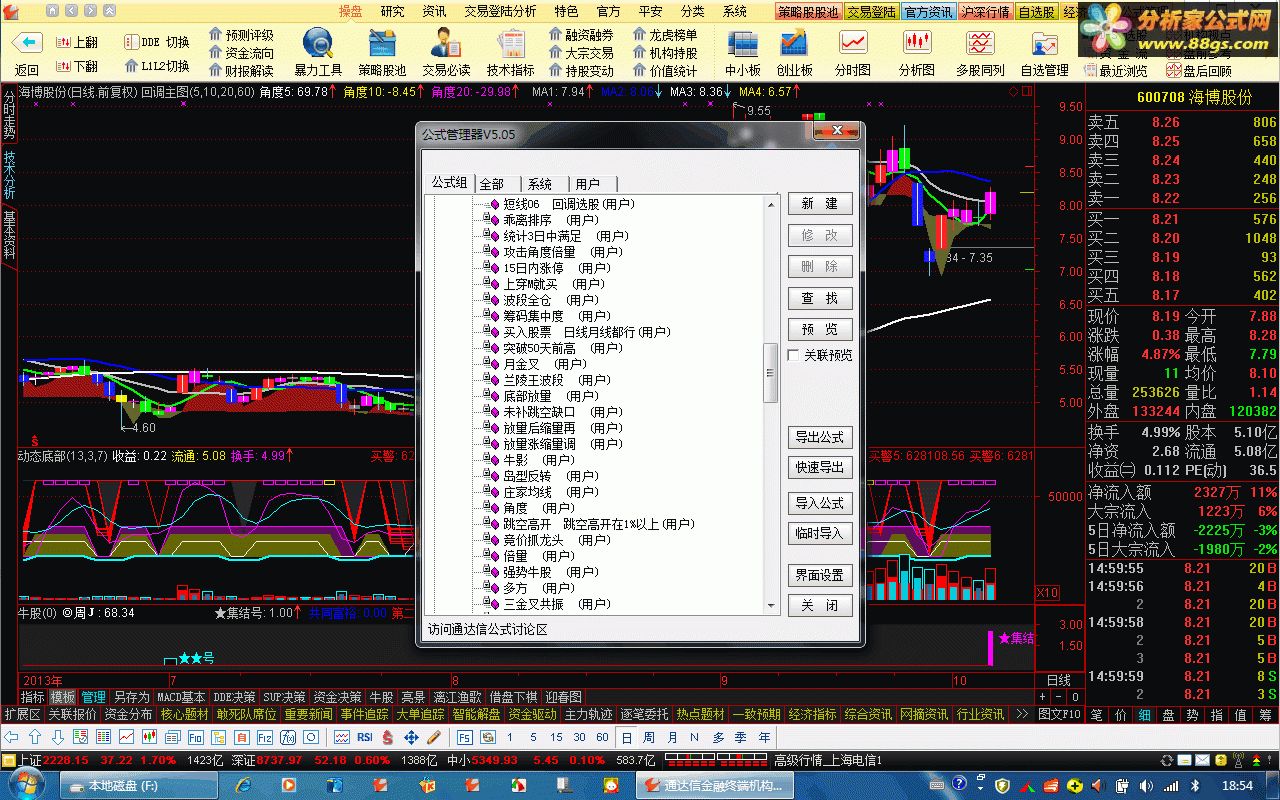Screen dimensions: 1280x800
Task: Select formula 攻击角度倍量 (用户)
Action: pyautogui.click(x=563, y=252)
